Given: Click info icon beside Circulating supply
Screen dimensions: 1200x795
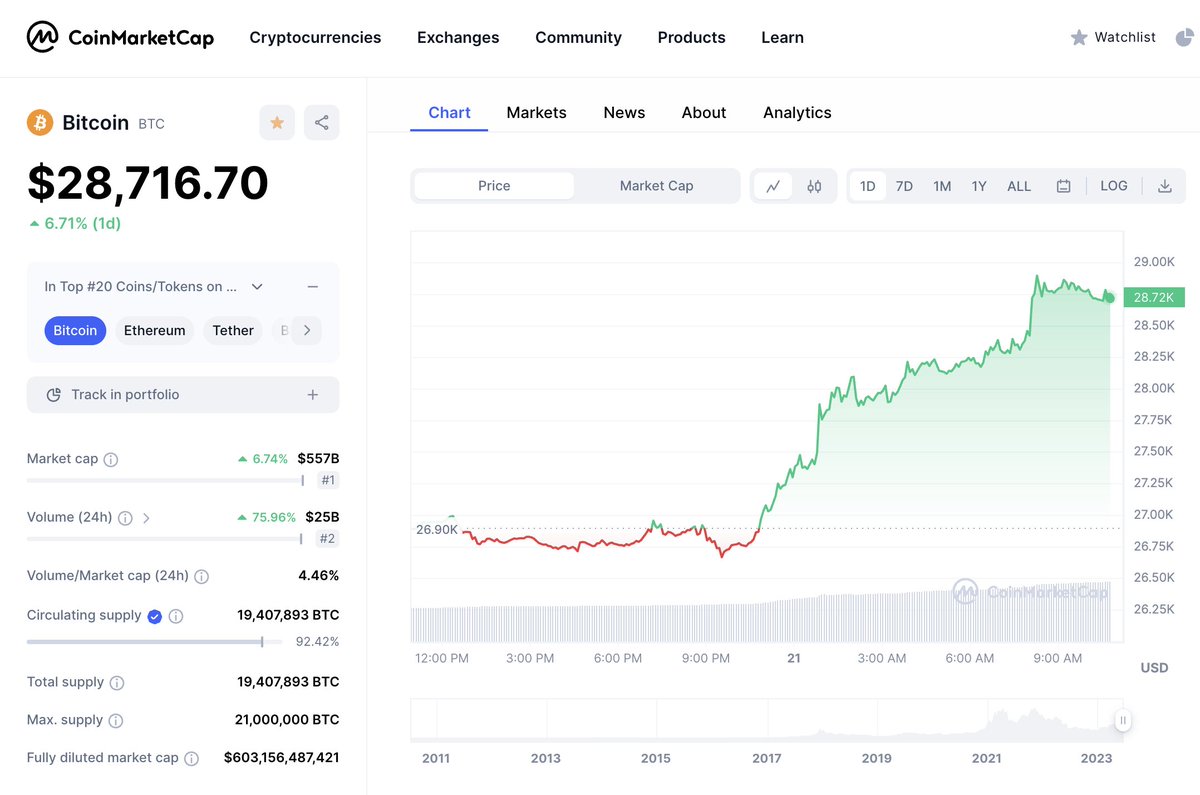Looking at the screenshot, I should click(176, 617).
